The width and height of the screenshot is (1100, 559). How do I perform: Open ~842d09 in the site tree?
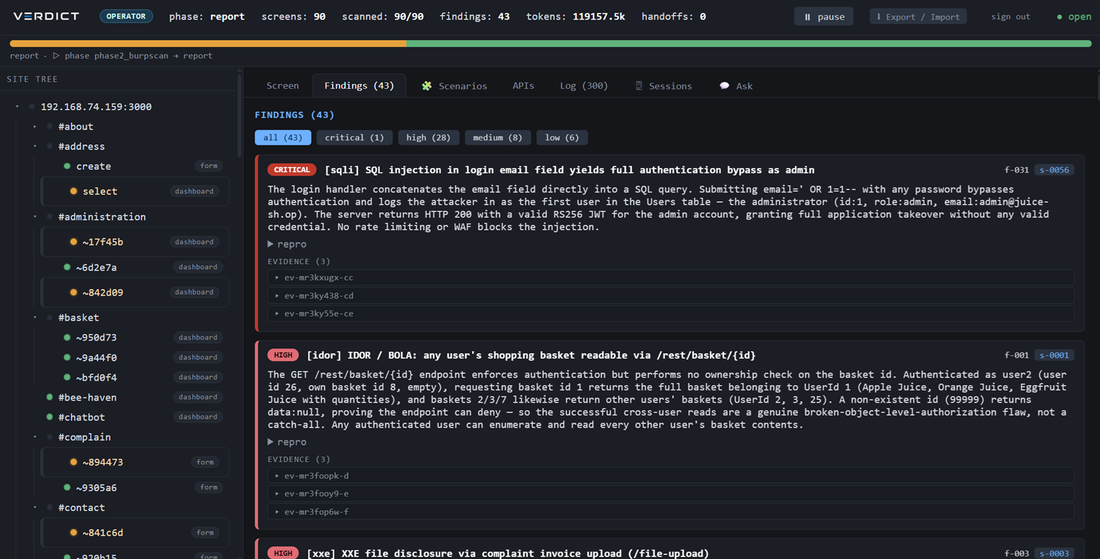pyautogui.click(x=136, y=292)
